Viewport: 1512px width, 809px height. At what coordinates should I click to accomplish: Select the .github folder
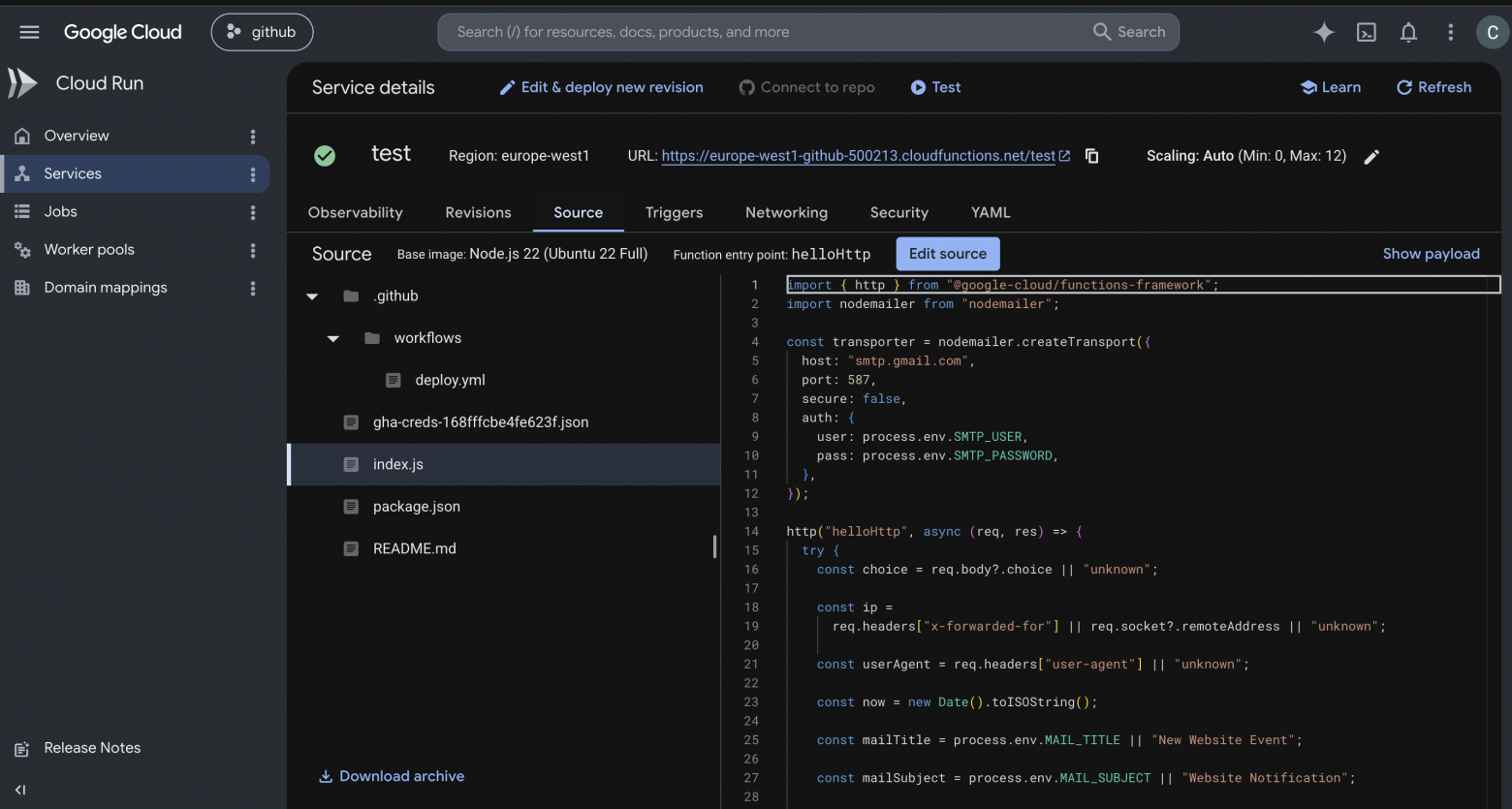click(395, 296)
